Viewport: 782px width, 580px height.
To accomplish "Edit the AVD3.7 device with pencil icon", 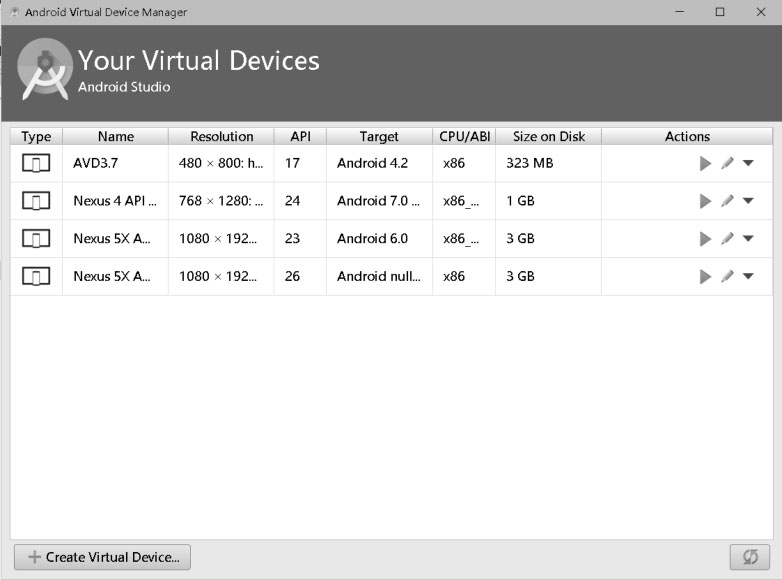I will tap(727, 163).
